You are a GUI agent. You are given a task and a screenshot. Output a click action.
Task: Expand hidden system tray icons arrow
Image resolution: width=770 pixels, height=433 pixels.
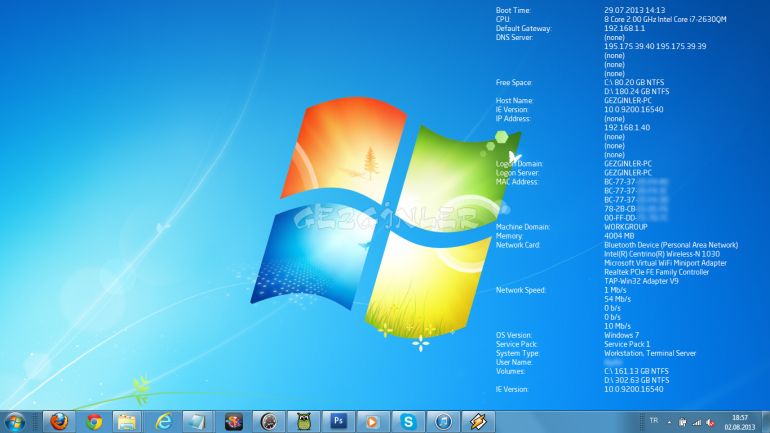(x=669, y=422)
